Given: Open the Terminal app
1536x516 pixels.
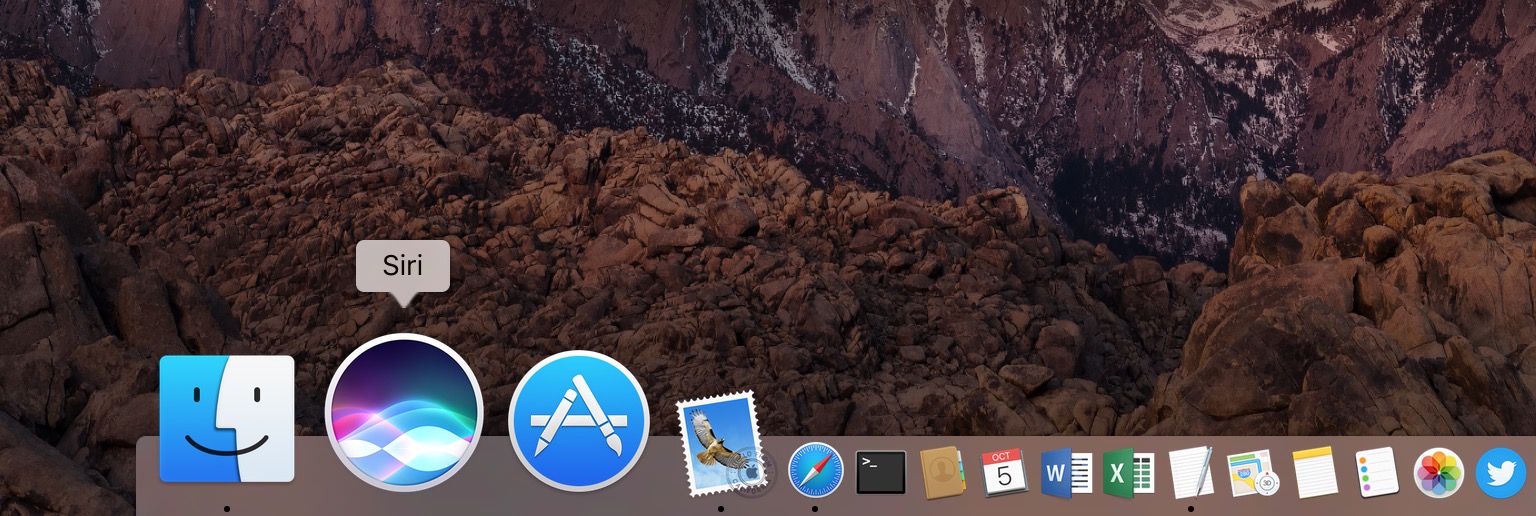Looking at the screenshot, I should point(881,472).
